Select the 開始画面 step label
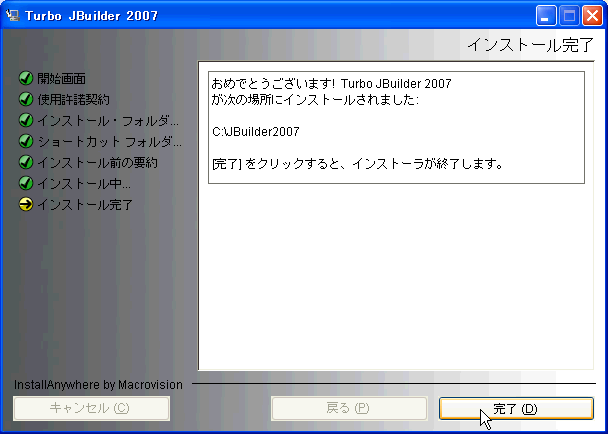The image size is (608, 434). point(61,78)
